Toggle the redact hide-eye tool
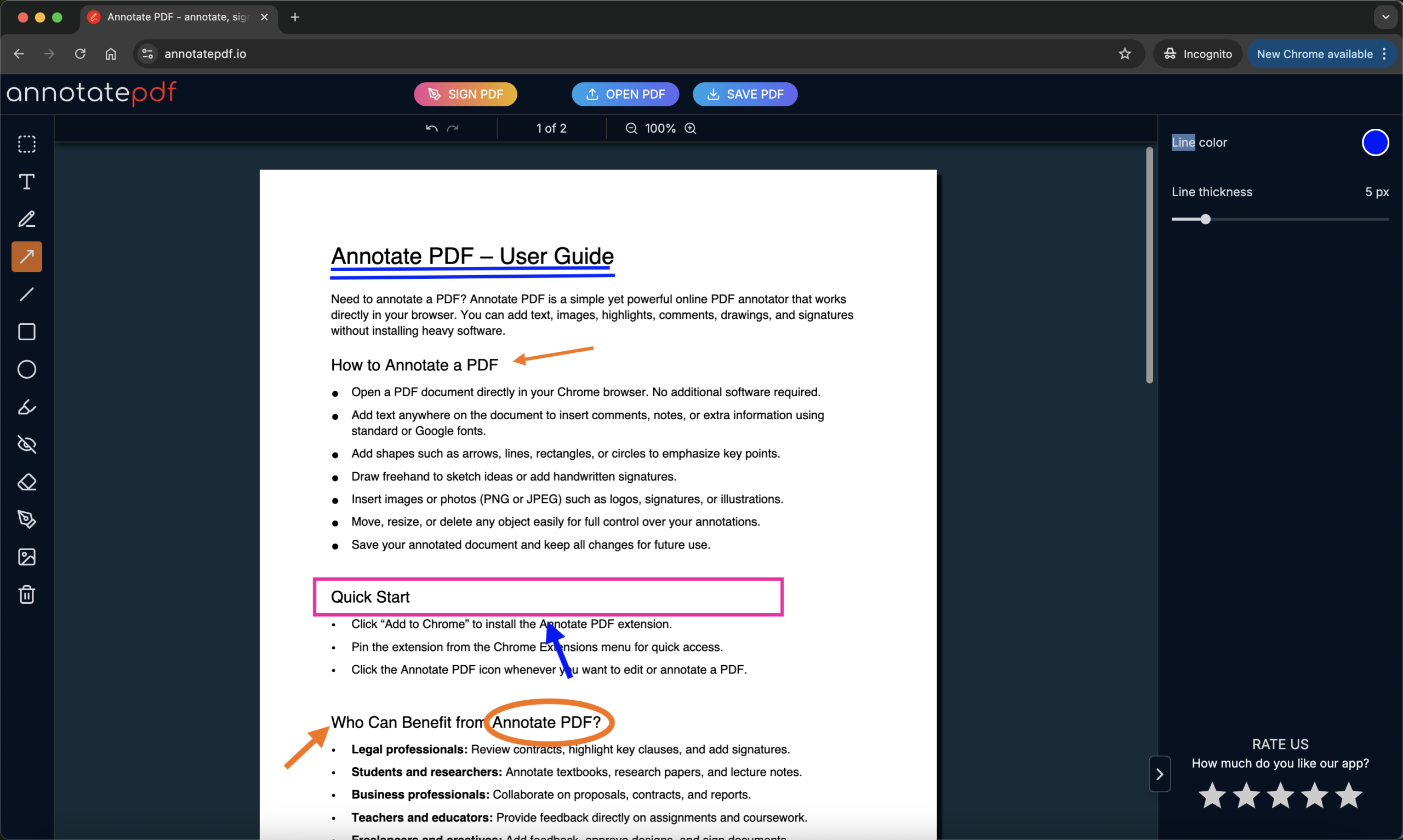 click(27, 444)
